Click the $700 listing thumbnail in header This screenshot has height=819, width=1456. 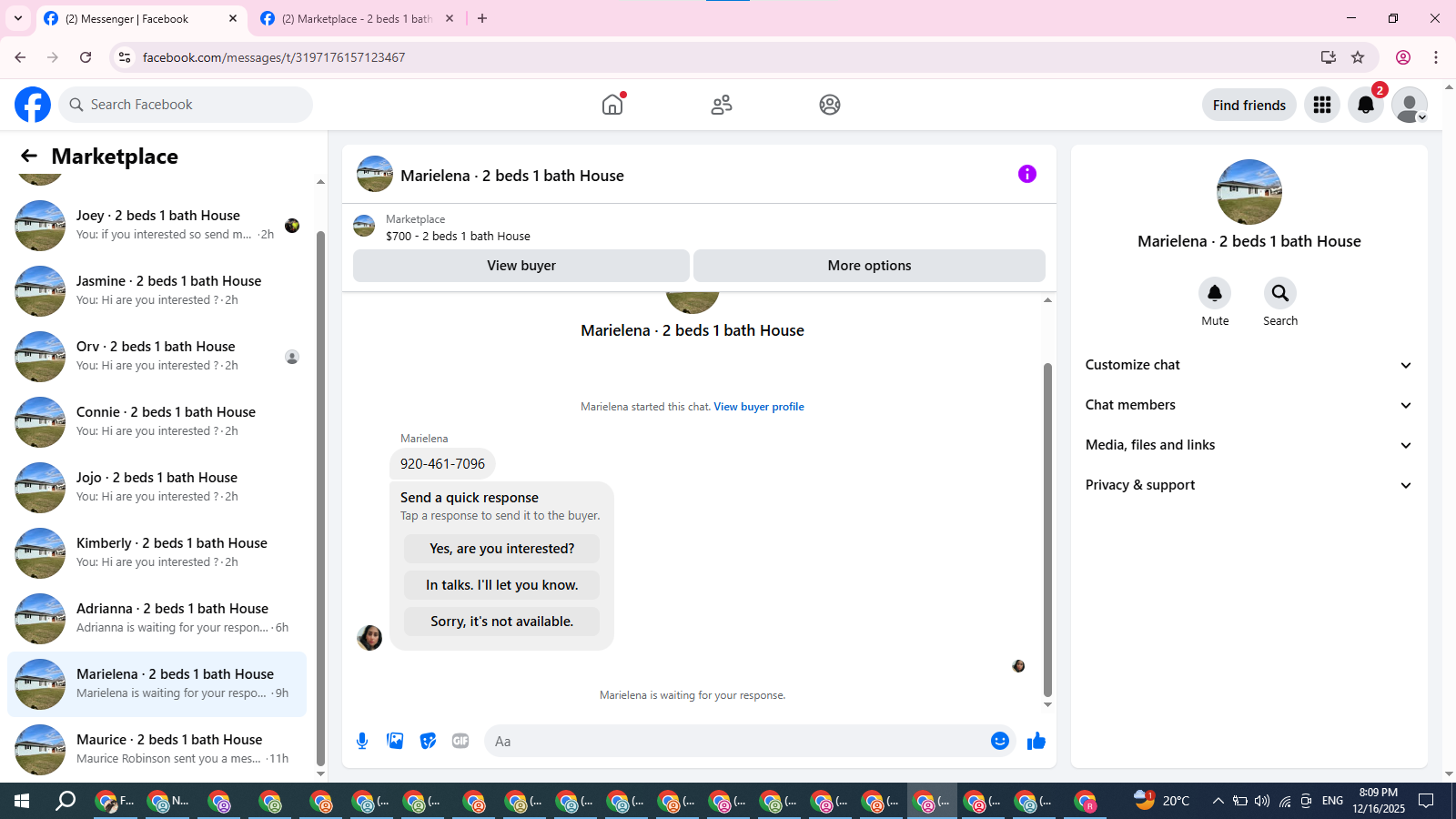click(364, 226)
